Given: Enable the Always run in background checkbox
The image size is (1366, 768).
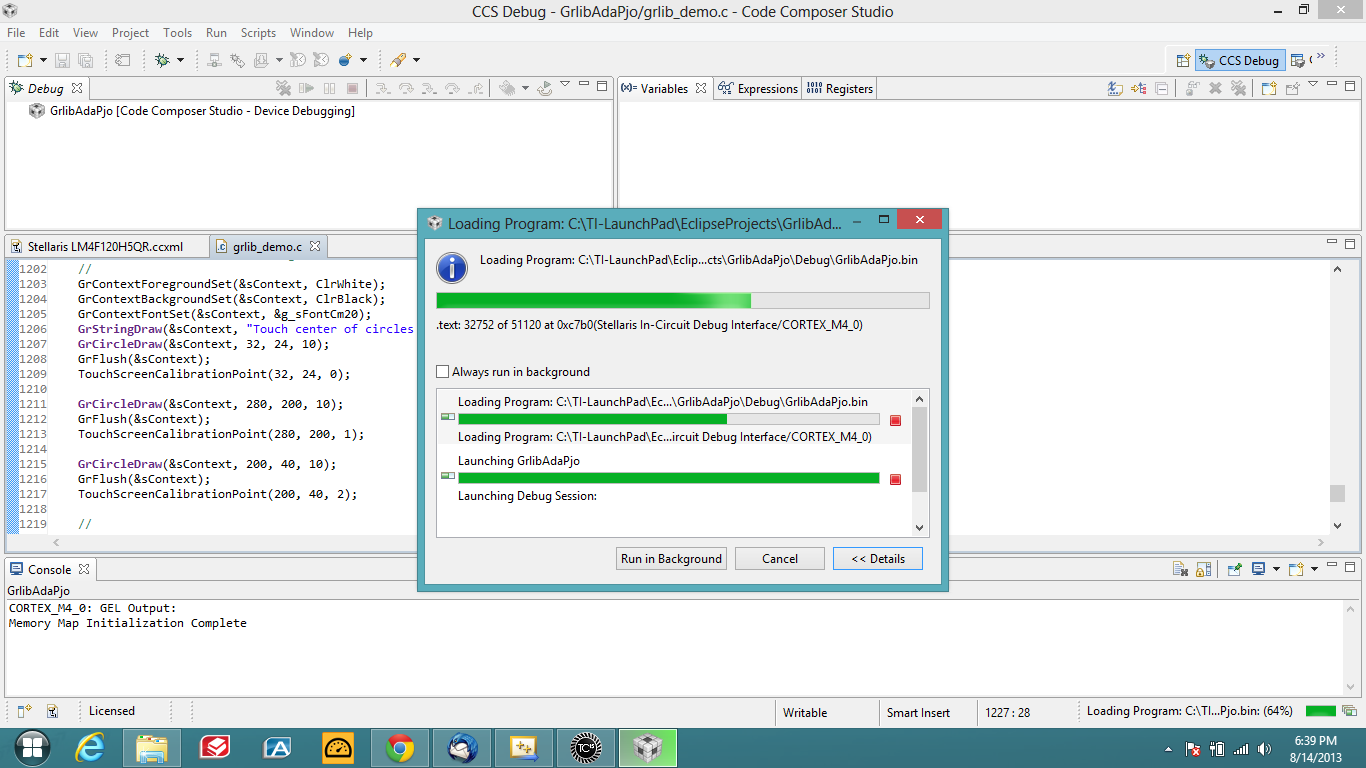Looking at the screenshot, I should pos(443,372).
